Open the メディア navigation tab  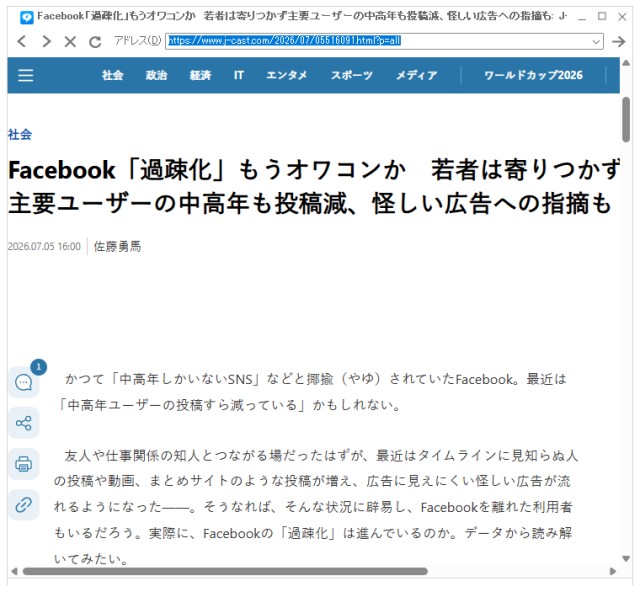click(x=417, y=75)
